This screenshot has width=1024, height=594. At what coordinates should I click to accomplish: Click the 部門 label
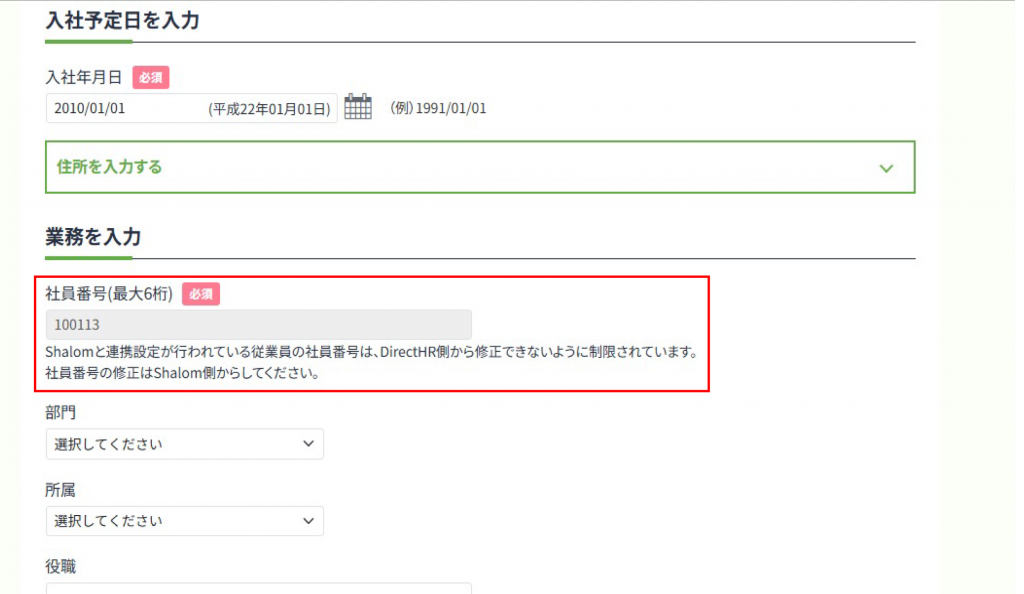[x=61, y=413]
